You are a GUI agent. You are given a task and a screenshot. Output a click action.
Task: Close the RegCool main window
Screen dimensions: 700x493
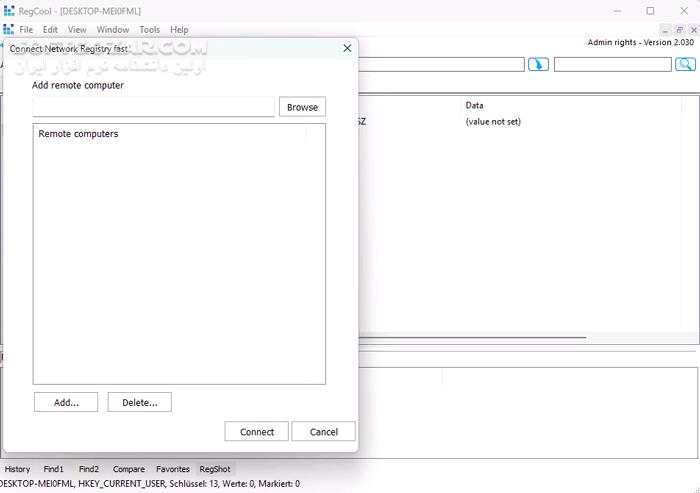tap(684, 11)
